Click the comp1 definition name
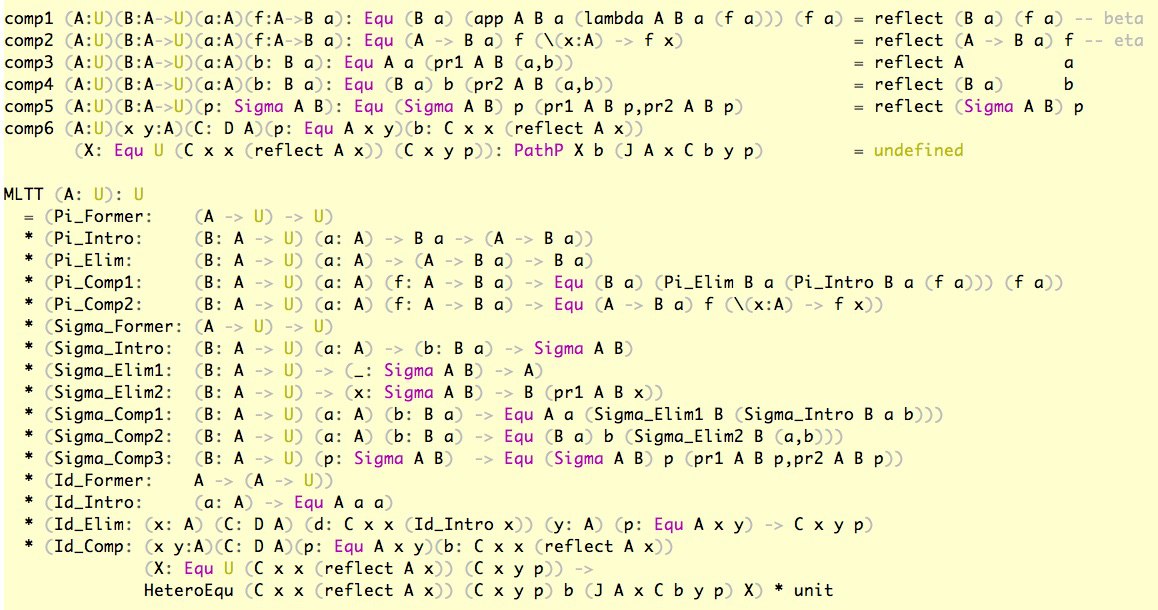 (29, 18)
